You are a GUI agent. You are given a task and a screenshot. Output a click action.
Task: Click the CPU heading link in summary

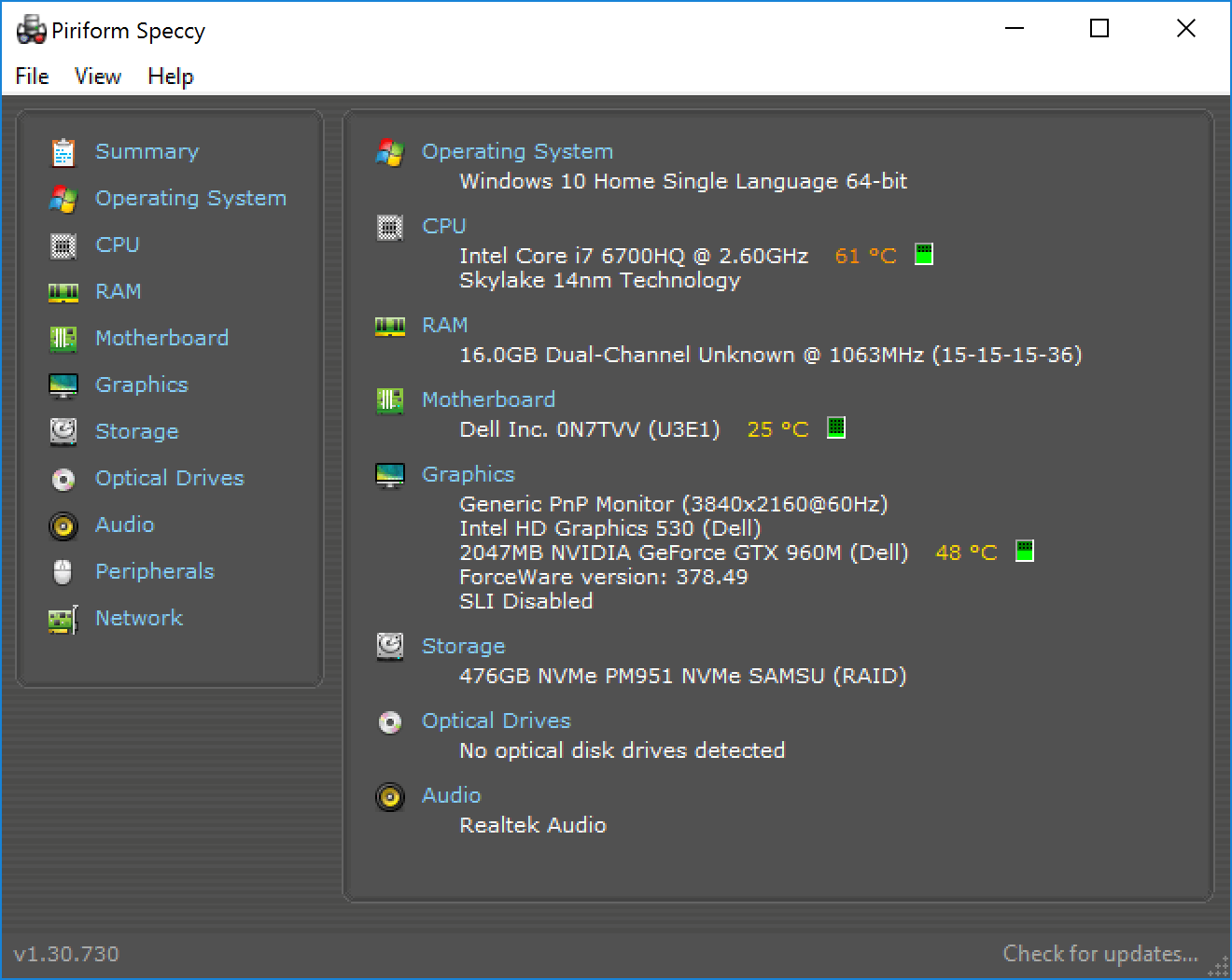[443, 226]
